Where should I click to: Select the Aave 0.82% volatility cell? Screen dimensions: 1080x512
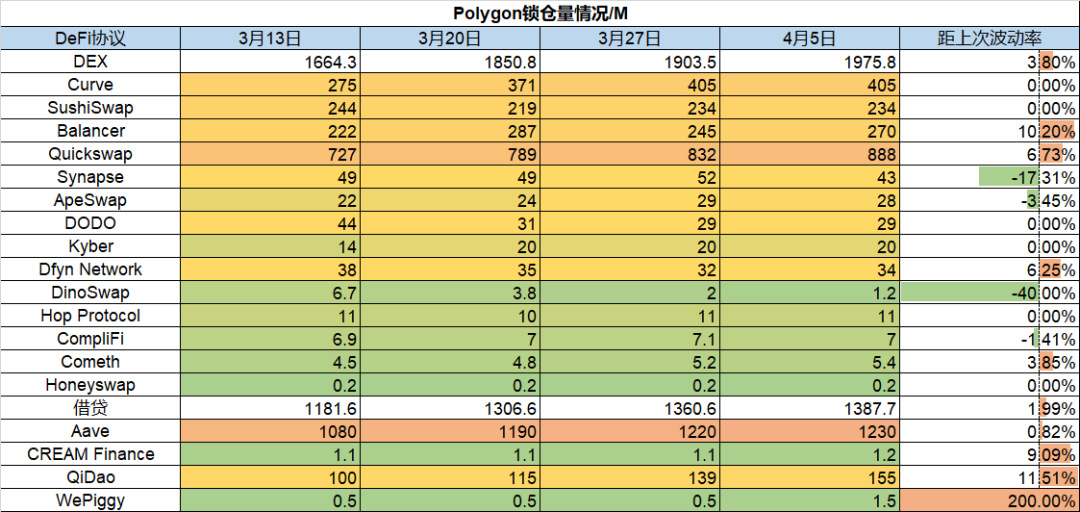tap(989, 431)
